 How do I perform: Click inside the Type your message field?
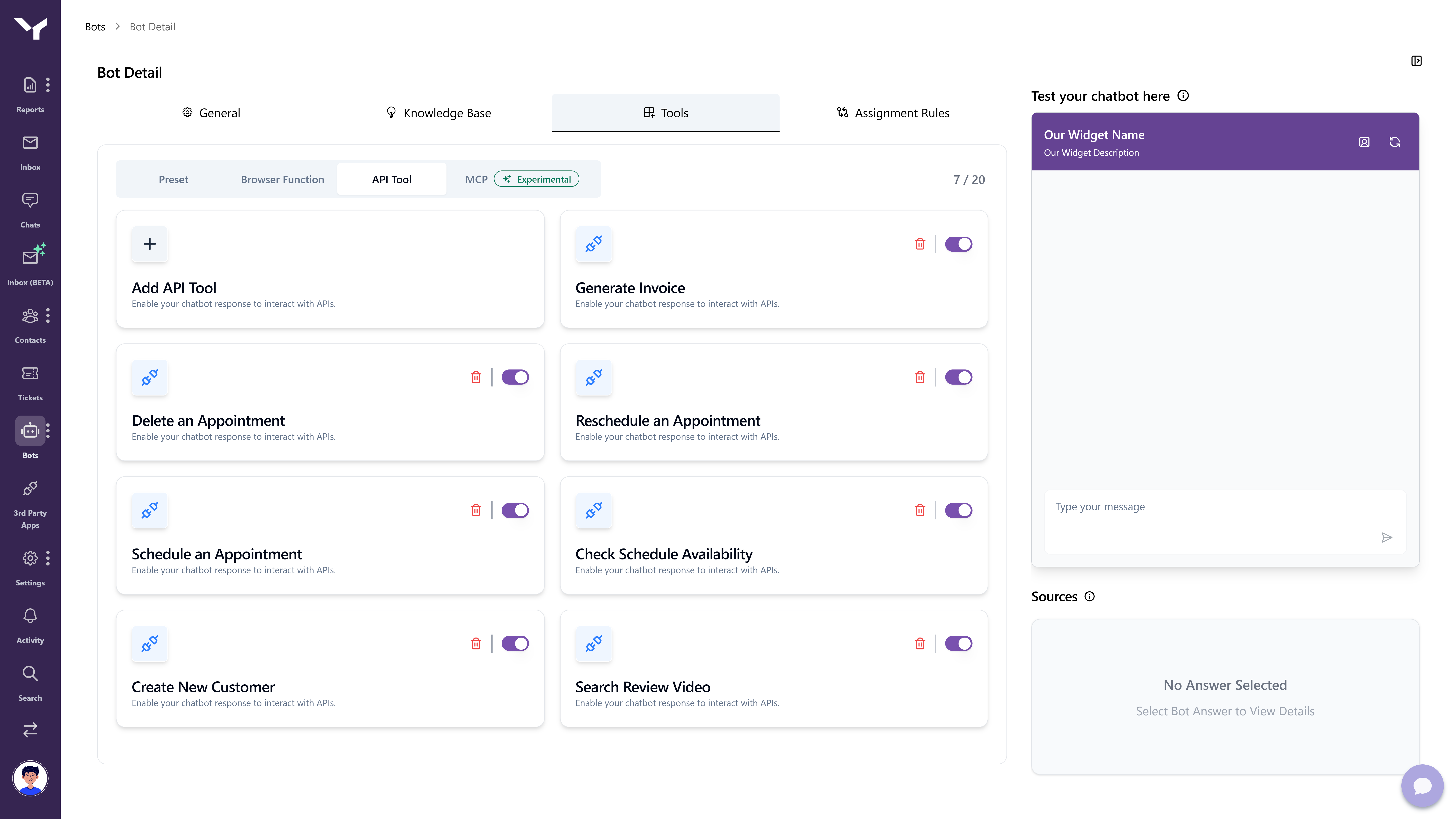(1187, 507)
